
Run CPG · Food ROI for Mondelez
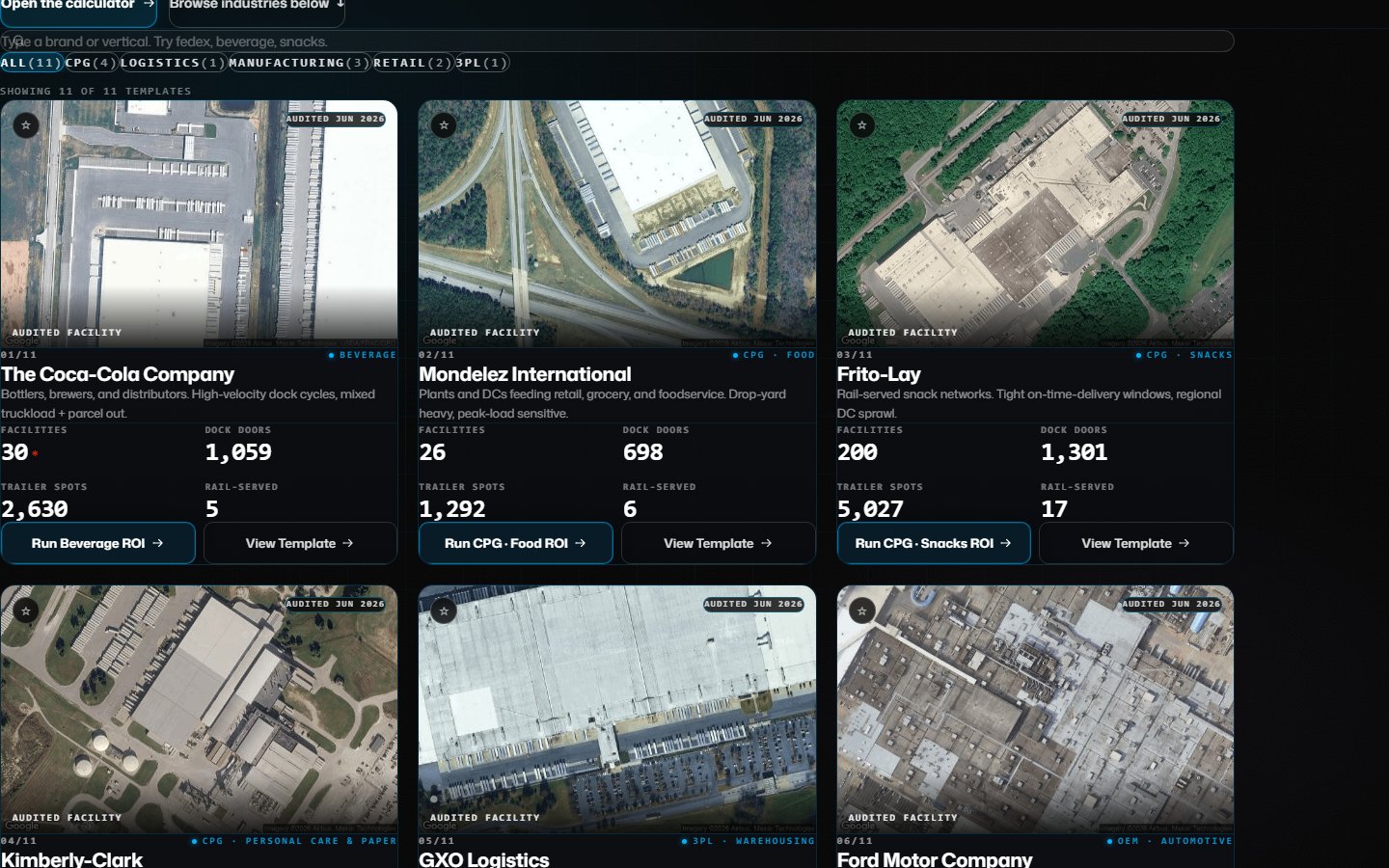coord(515,543)
